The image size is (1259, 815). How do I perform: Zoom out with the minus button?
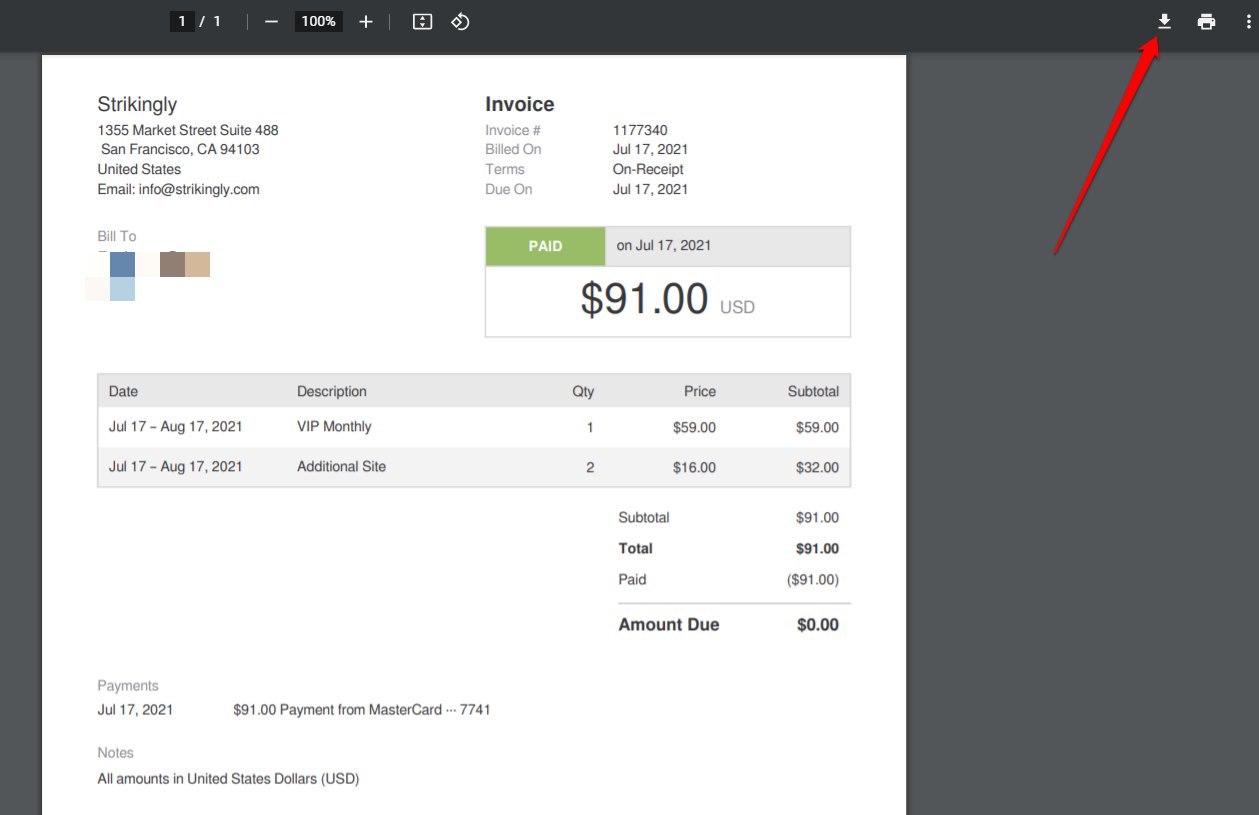click(271, 21)
